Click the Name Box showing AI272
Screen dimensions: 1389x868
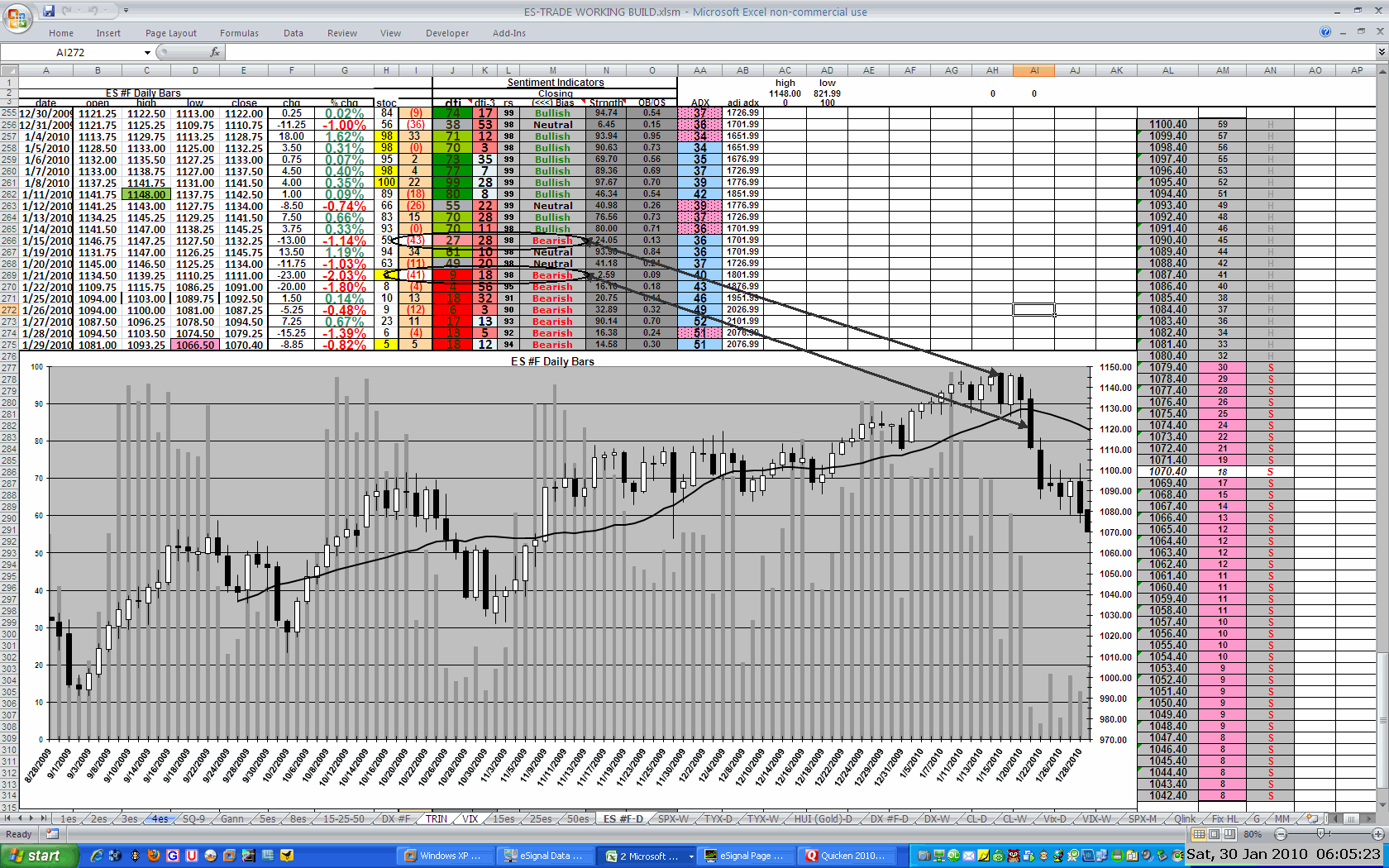pyautogui.click(x=71, y=52)
